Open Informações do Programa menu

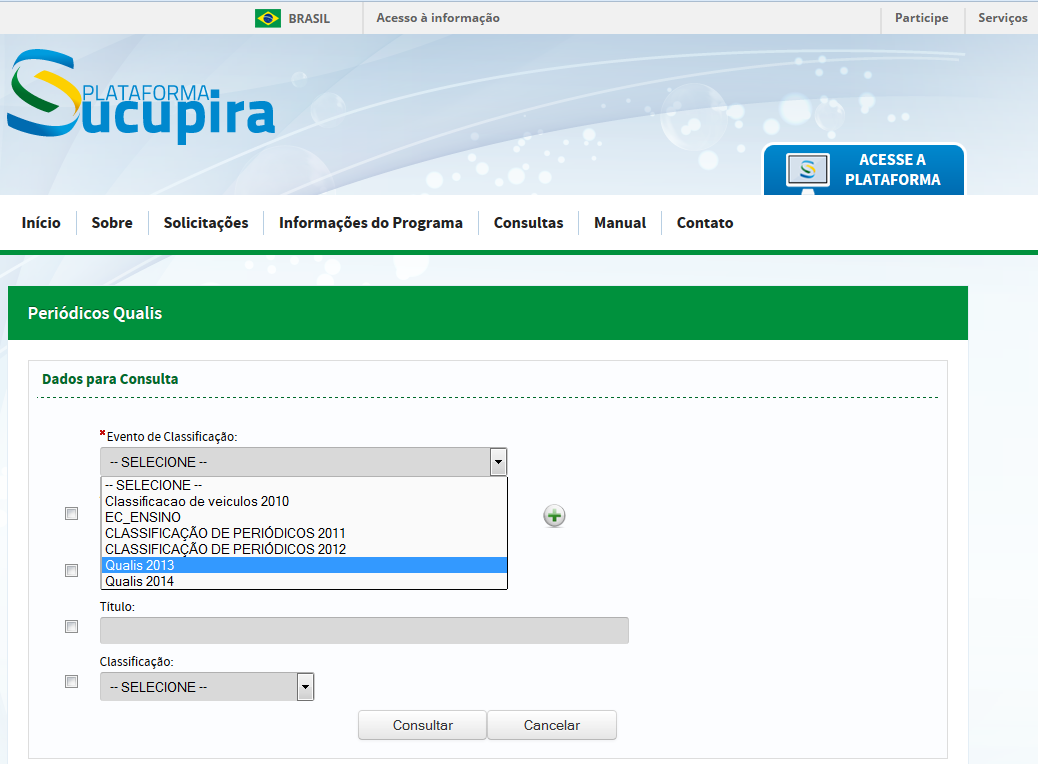(371, 222)
